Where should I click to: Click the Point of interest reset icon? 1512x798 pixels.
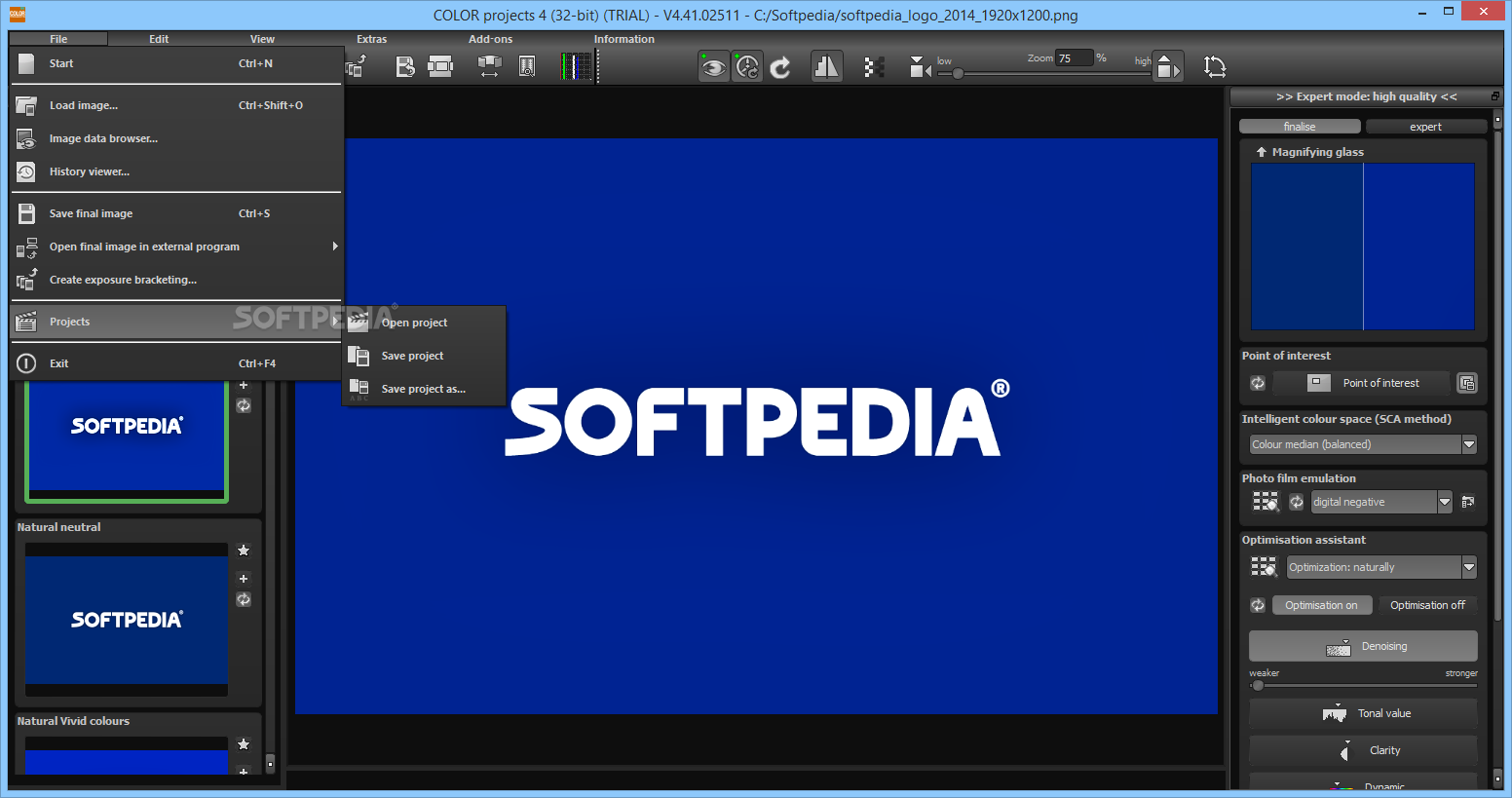point(1258,383)
